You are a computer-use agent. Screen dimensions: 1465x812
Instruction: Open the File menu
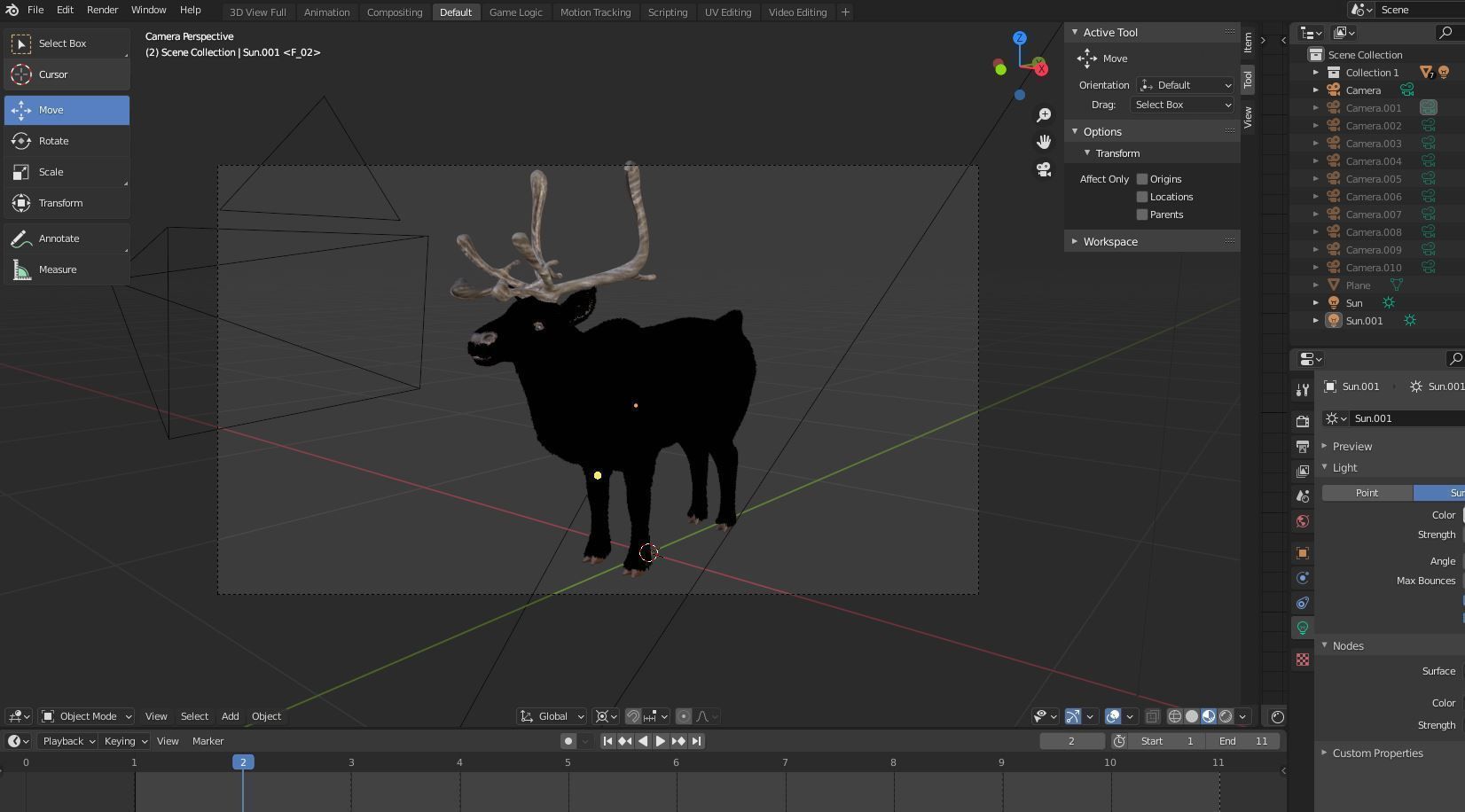tap(35, 10)
